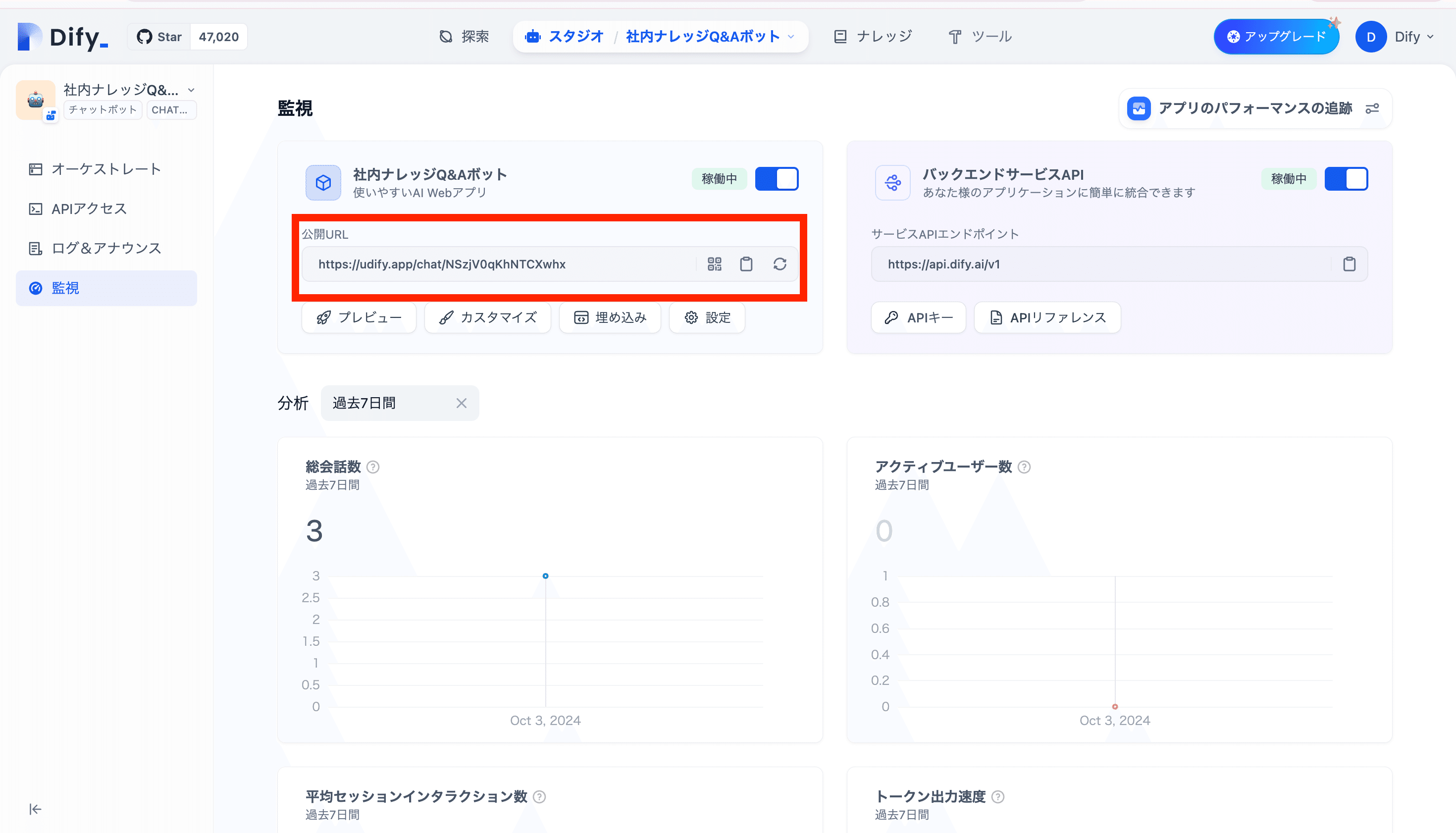Click the プレビュー button
This screenshot has width=1456, height=833.
point(359,317)
